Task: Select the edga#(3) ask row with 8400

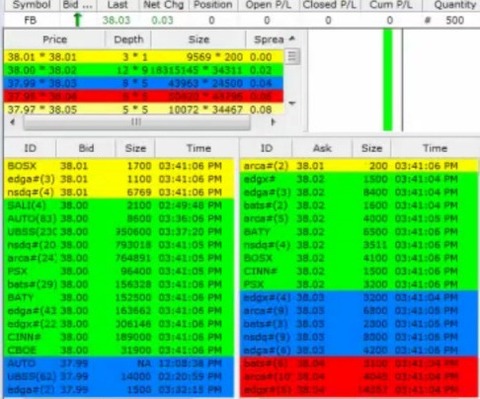Action: [x=359, y=192]
